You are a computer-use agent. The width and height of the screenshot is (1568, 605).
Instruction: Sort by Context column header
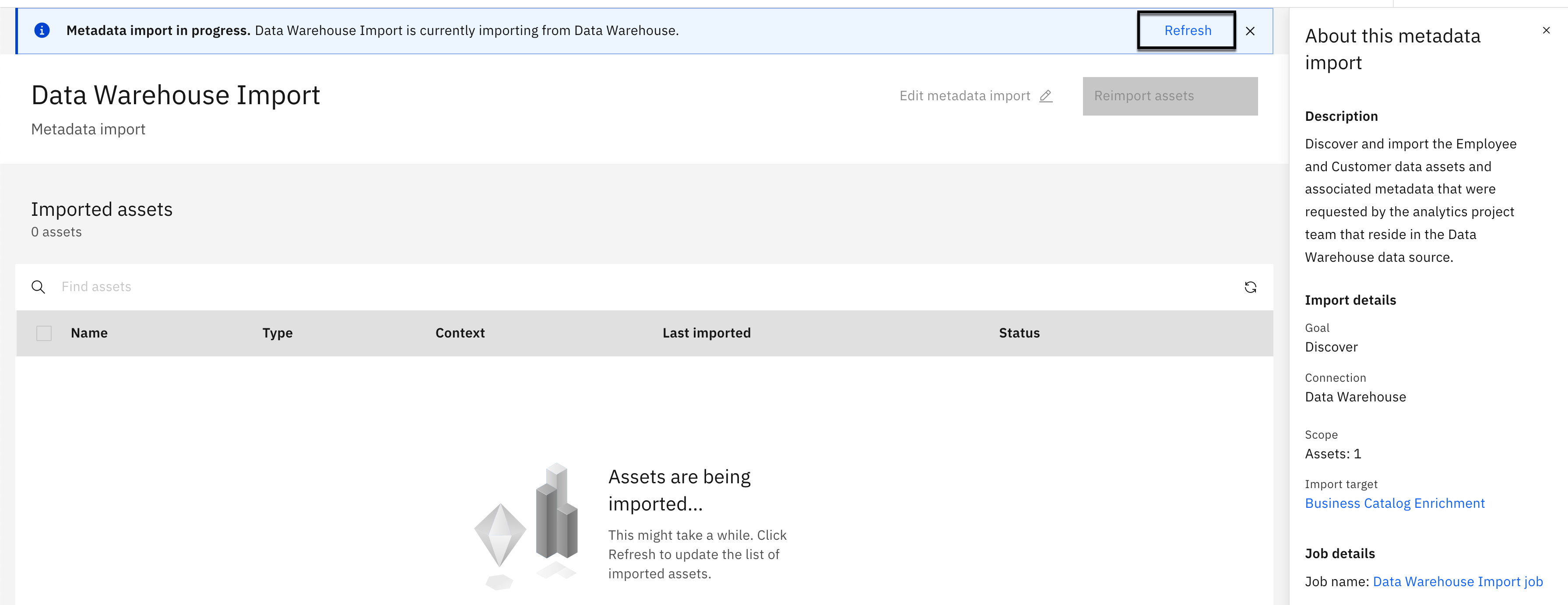point(460,333)
